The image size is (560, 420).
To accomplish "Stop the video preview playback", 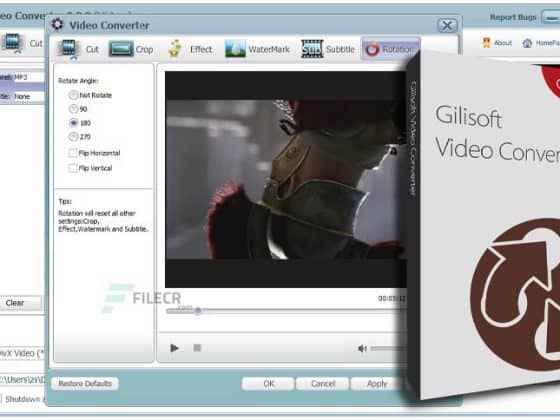I will pos(197,348).
